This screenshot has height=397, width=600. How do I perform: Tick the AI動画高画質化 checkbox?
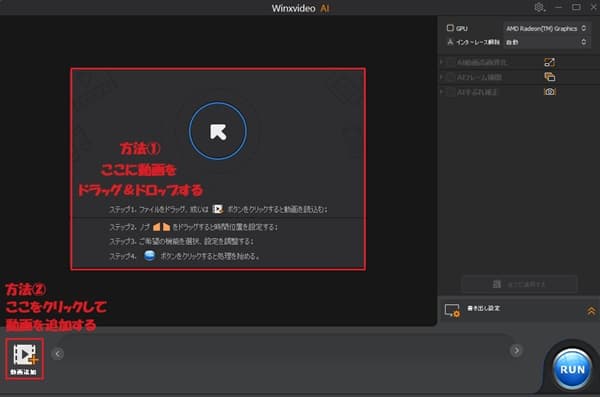450,62
